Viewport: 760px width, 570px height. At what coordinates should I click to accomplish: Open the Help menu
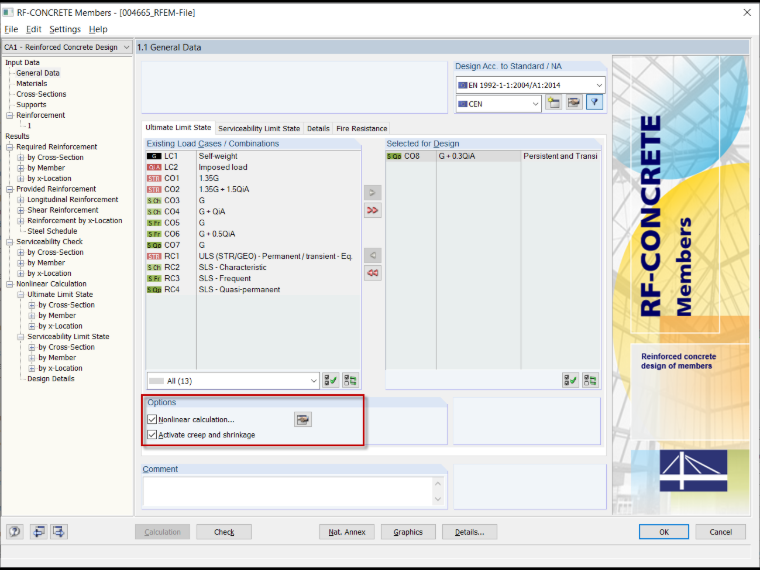[x=98, y=29]
